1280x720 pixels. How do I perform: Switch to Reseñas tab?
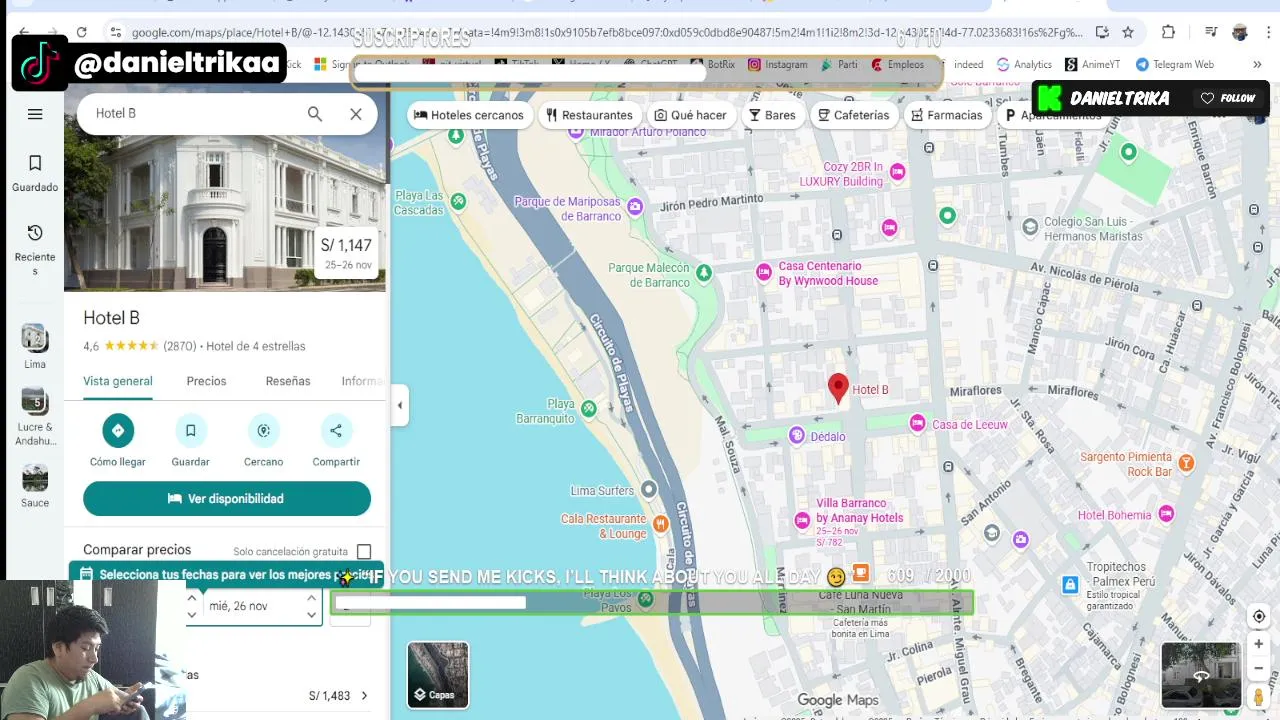[x=288, y=381]
